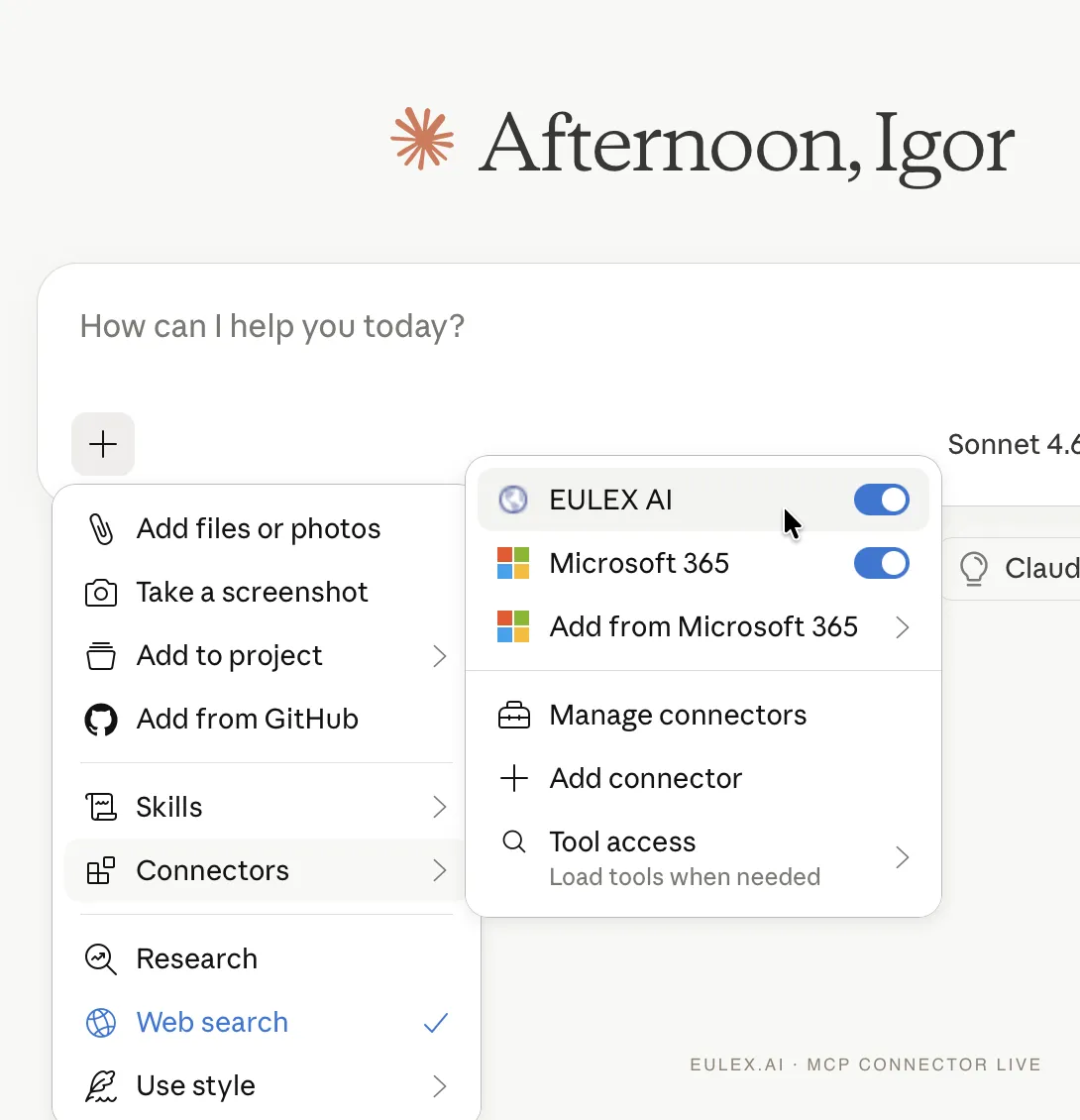
Task: Click the lightbulb icon on the Claude chip
Action: click(974, 569)
